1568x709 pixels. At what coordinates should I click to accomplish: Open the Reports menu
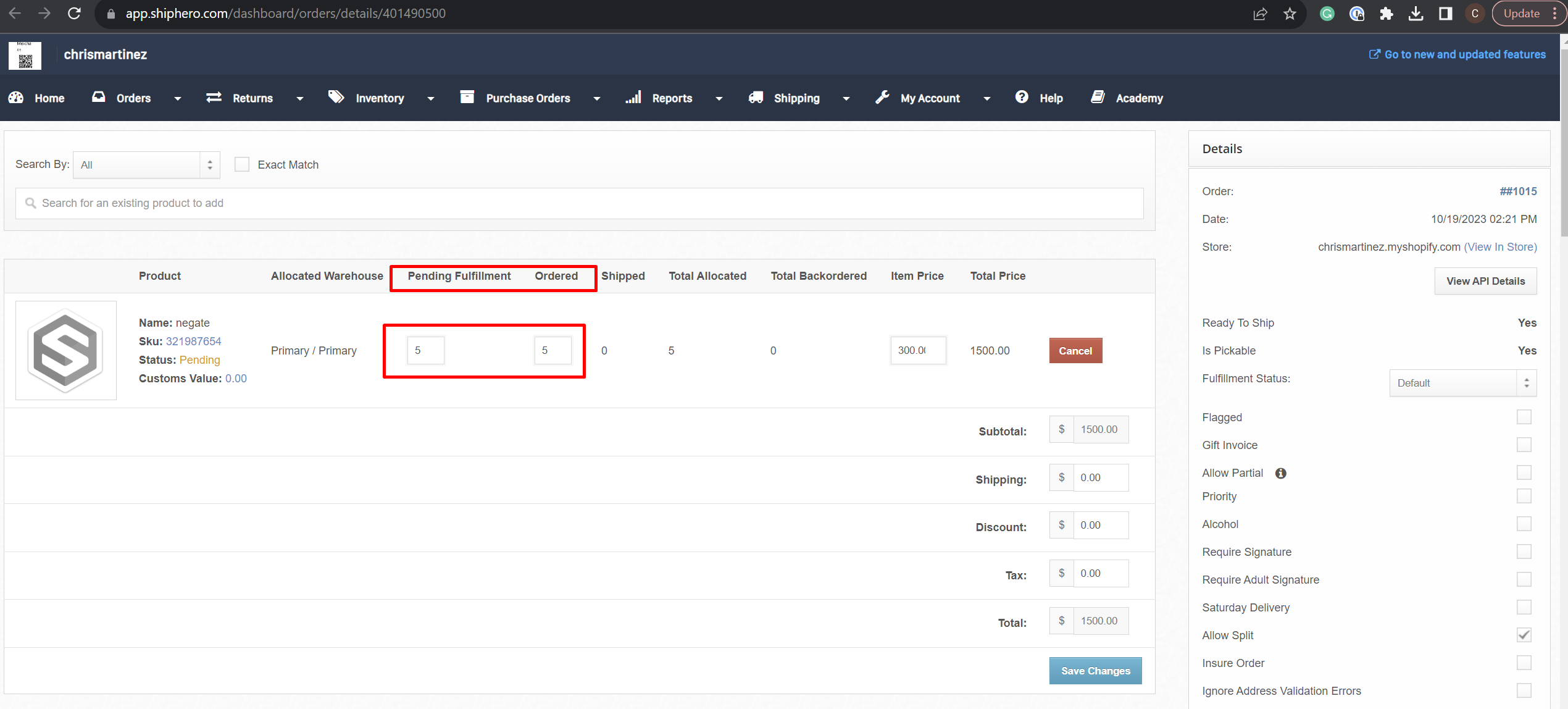point(672,98)
